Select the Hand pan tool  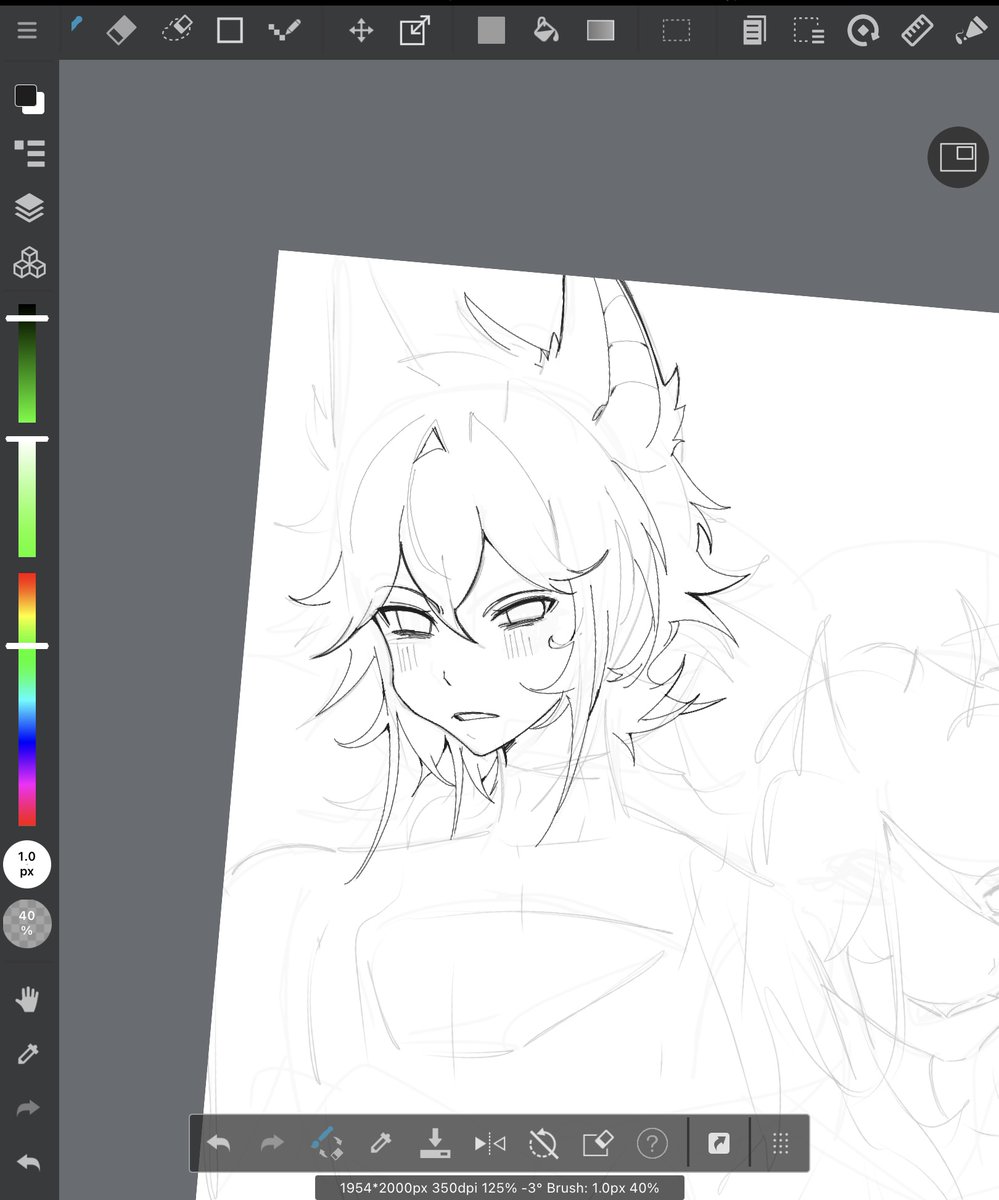click(x=29, y=999)
